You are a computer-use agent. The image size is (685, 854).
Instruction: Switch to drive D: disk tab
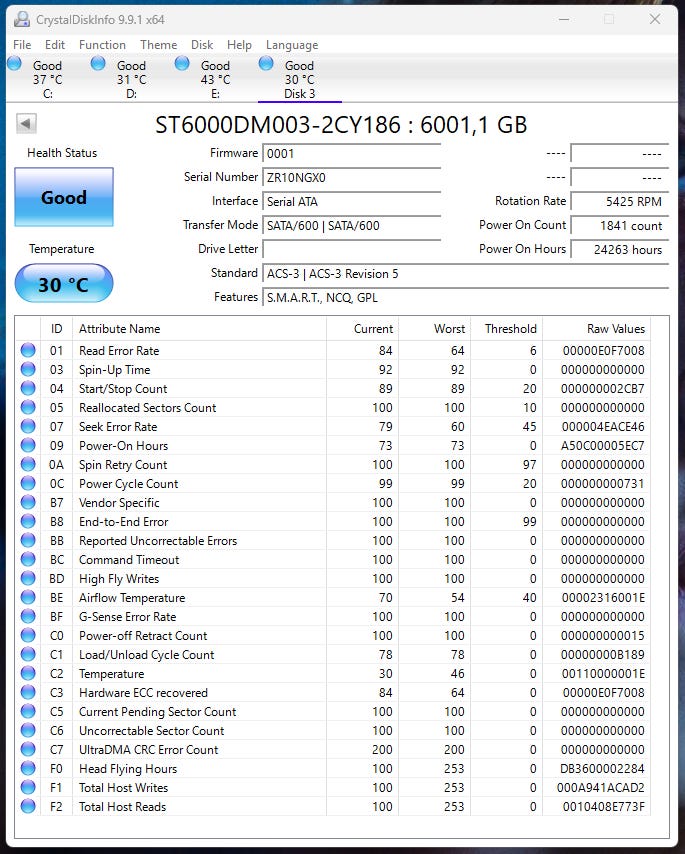pos(131,80)
